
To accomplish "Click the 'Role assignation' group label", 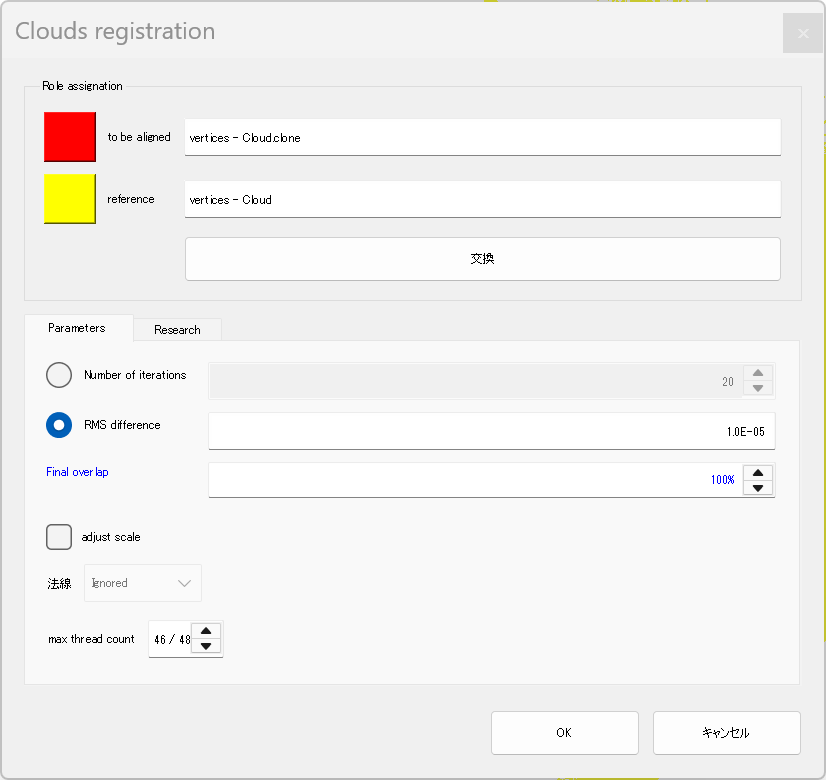I will tap(82, 86).
